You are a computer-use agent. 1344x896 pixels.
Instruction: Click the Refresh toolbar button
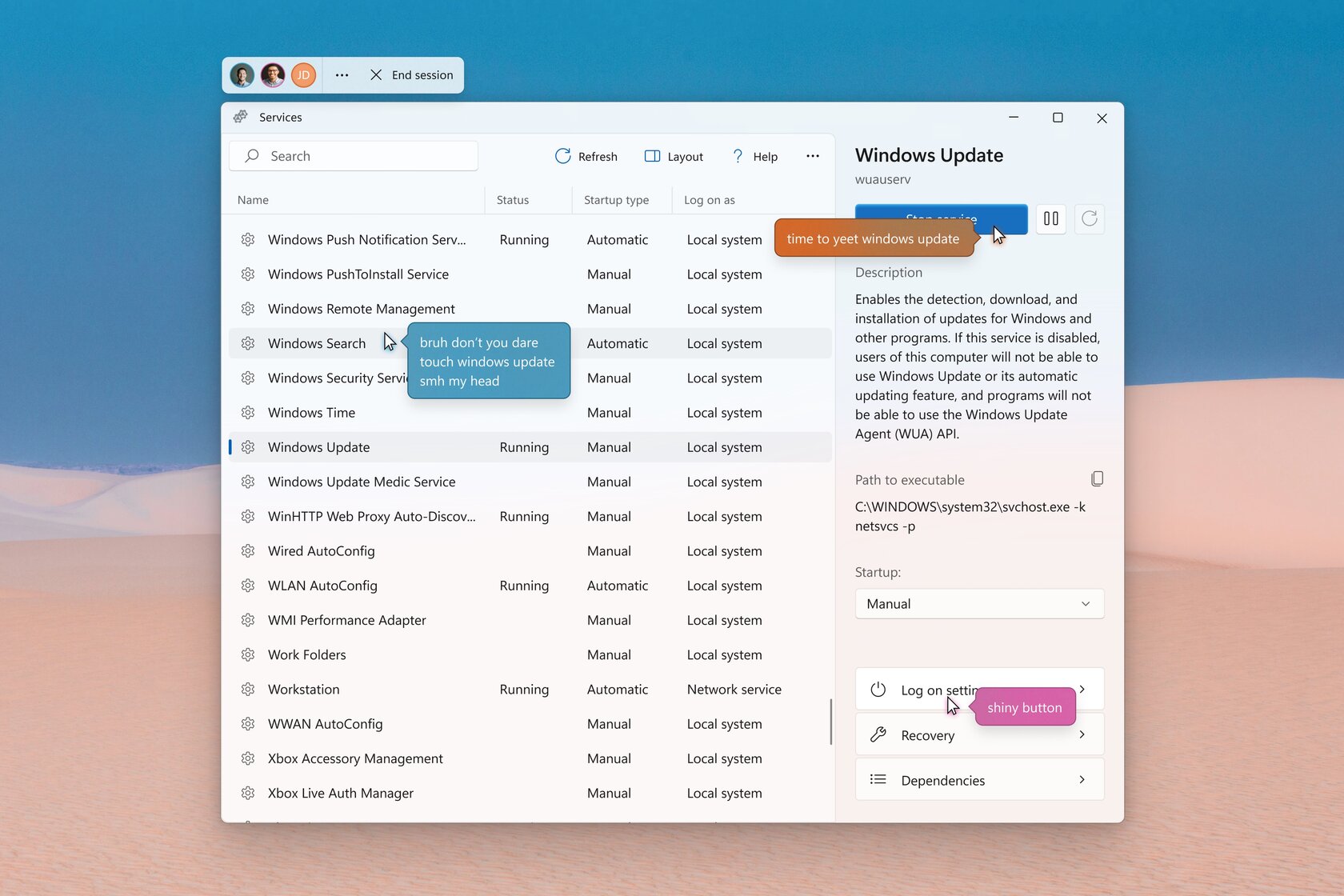(586, 156)
